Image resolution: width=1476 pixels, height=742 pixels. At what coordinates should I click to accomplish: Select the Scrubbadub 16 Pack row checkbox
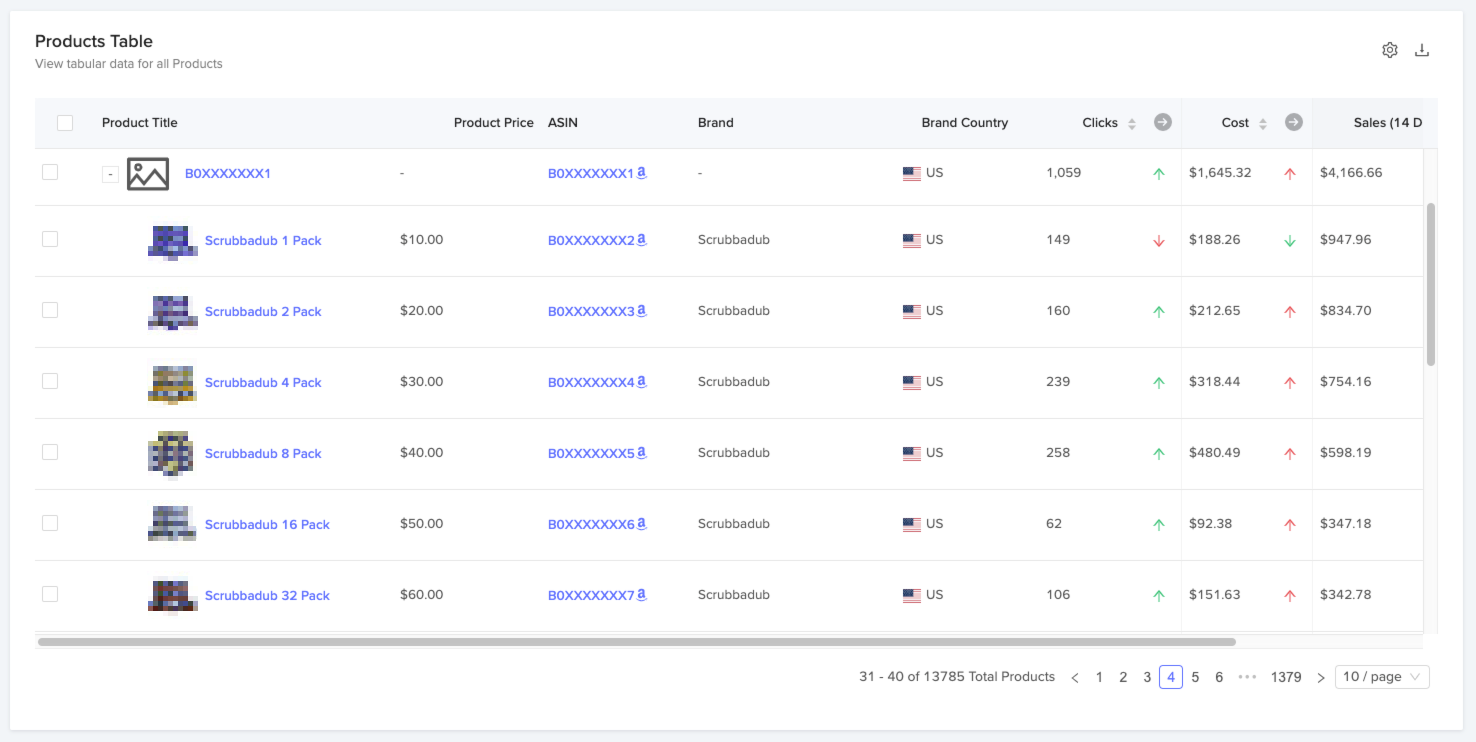(50, 523)
